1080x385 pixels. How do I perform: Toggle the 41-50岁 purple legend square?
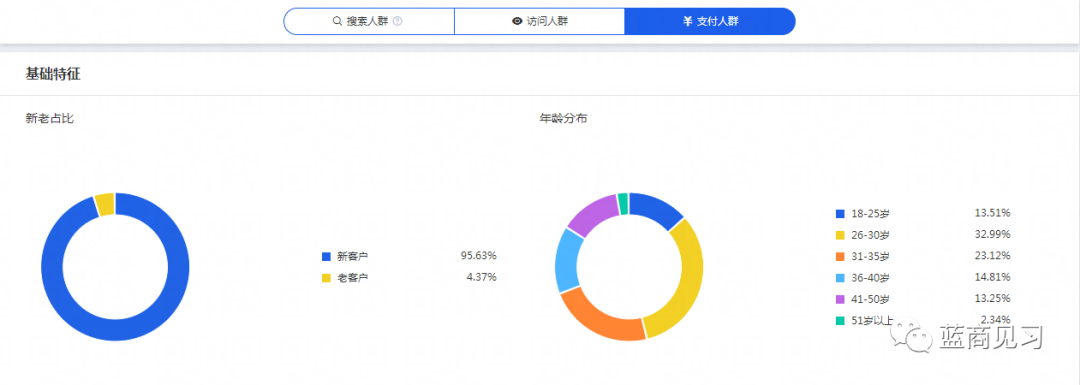839,299
